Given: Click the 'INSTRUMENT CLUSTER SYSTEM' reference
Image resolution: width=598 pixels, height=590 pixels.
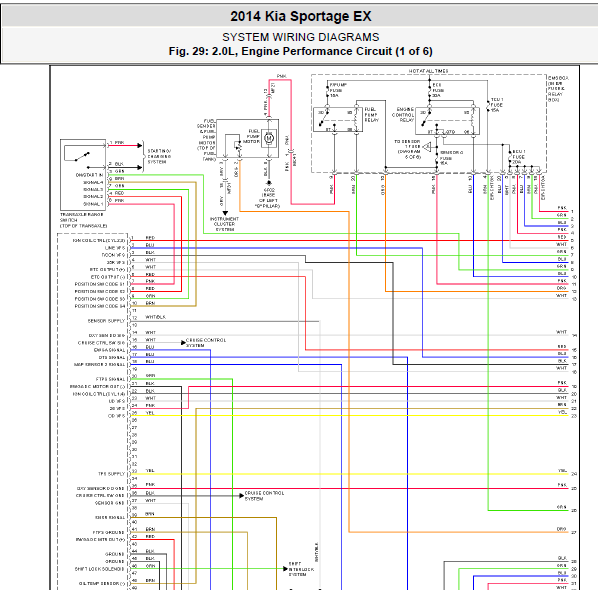Looking at the screenshot, I should (x=224, y=224).
